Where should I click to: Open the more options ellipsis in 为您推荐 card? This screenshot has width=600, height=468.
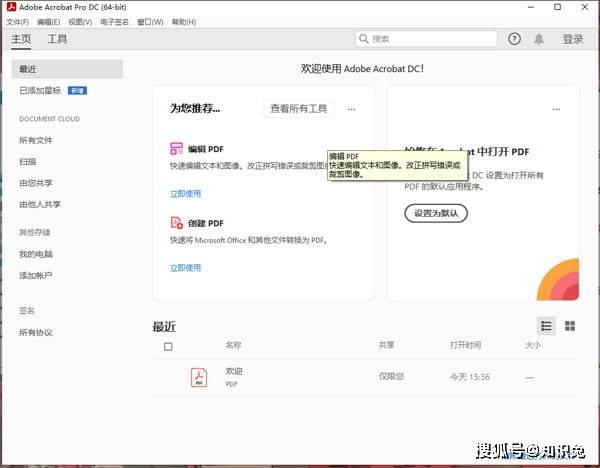pyautogui.click(x=351, y=108)
